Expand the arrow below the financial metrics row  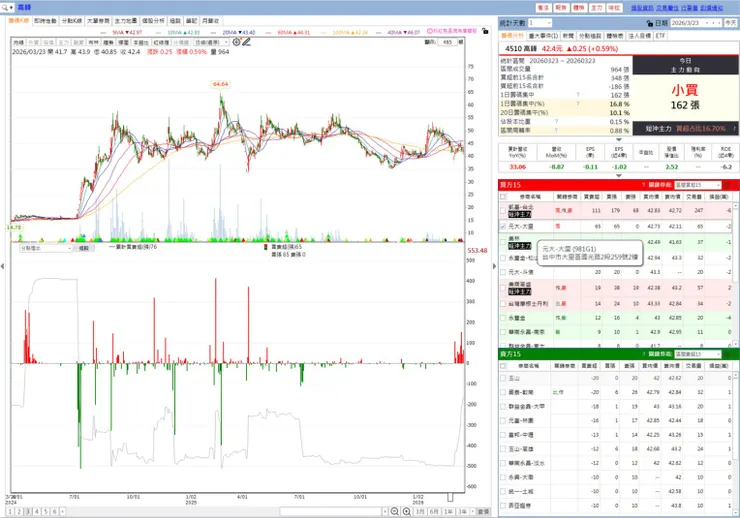coord(619,175)
